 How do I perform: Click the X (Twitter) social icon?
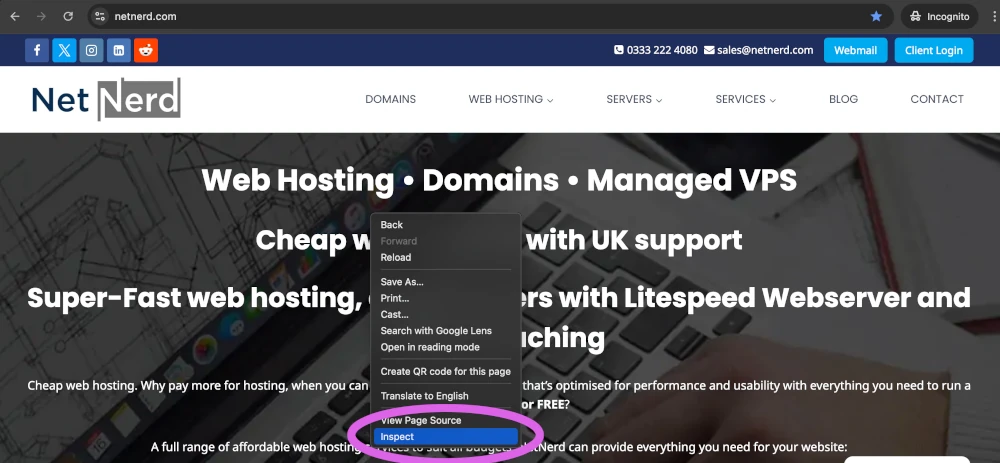click(x=64, y=50)
